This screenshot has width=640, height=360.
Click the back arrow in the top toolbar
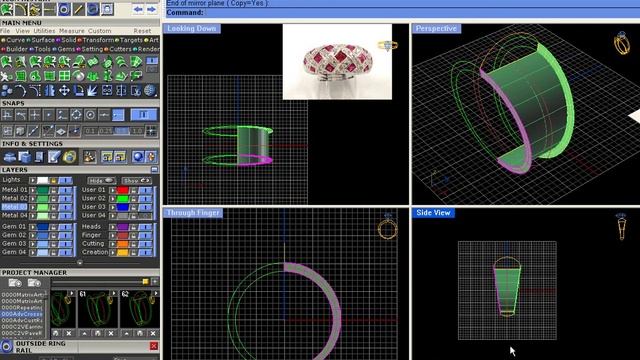[x=138, y=9]
